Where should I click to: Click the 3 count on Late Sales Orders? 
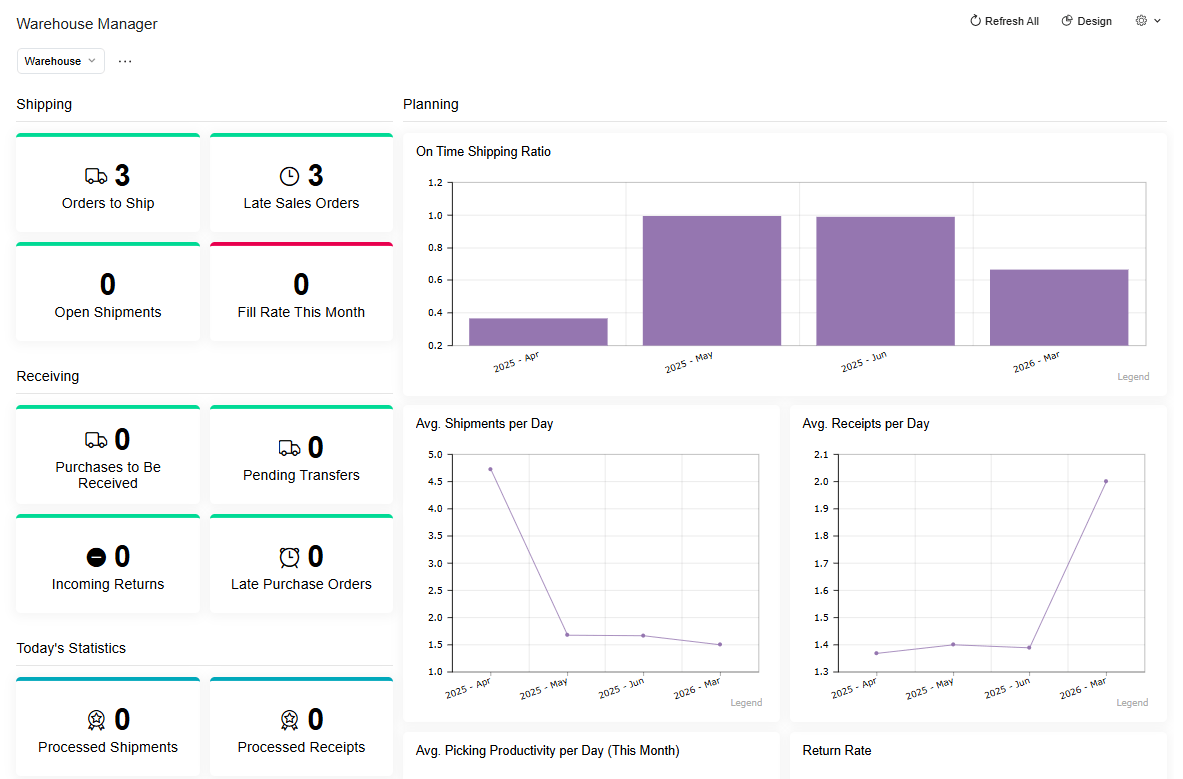315,176
